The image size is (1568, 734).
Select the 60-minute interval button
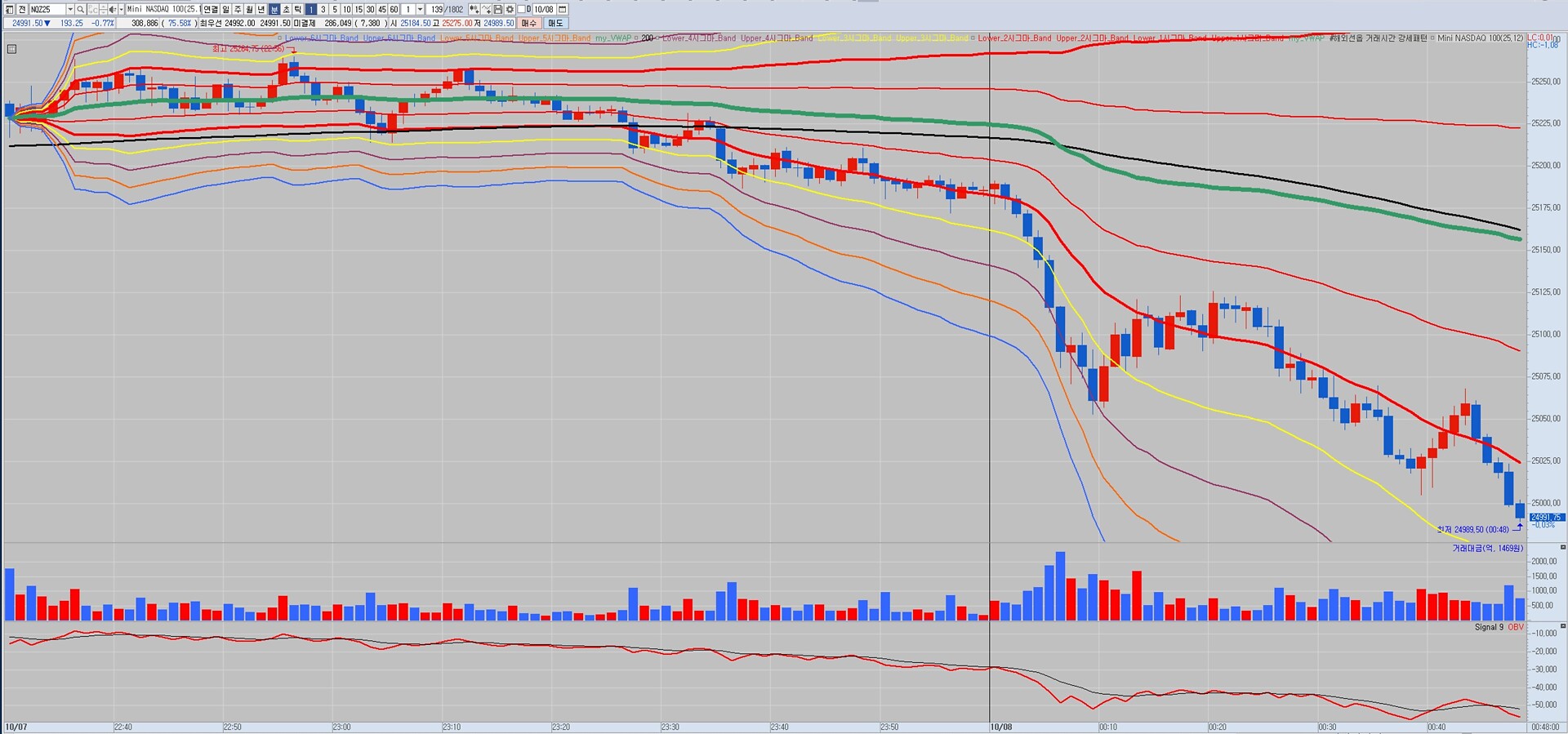click(x=394, y=9)
